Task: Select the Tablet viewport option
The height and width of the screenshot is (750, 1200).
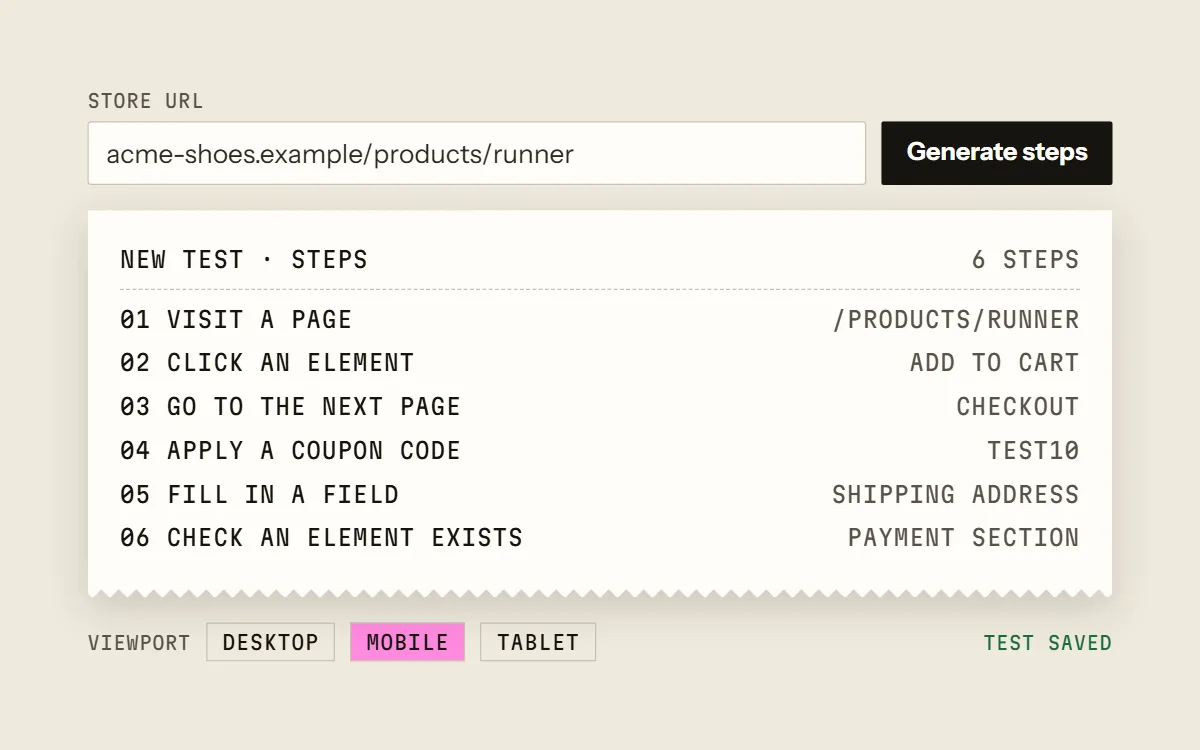Action: [538, 642]
